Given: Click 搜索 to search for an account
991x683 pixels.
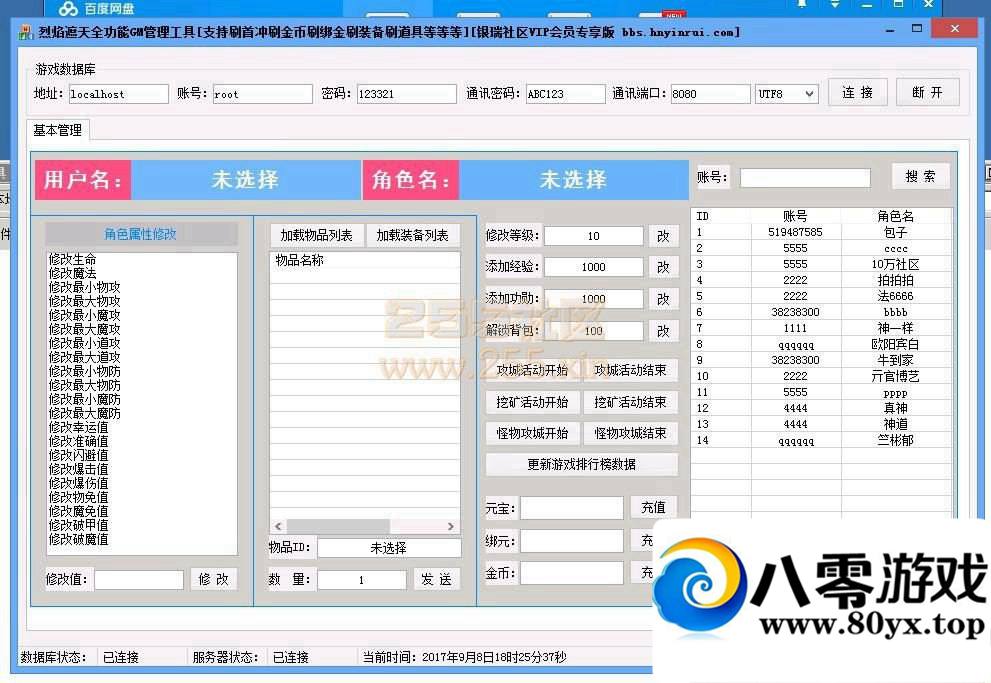Looking at the screenshot, I should tap(919, 176).
